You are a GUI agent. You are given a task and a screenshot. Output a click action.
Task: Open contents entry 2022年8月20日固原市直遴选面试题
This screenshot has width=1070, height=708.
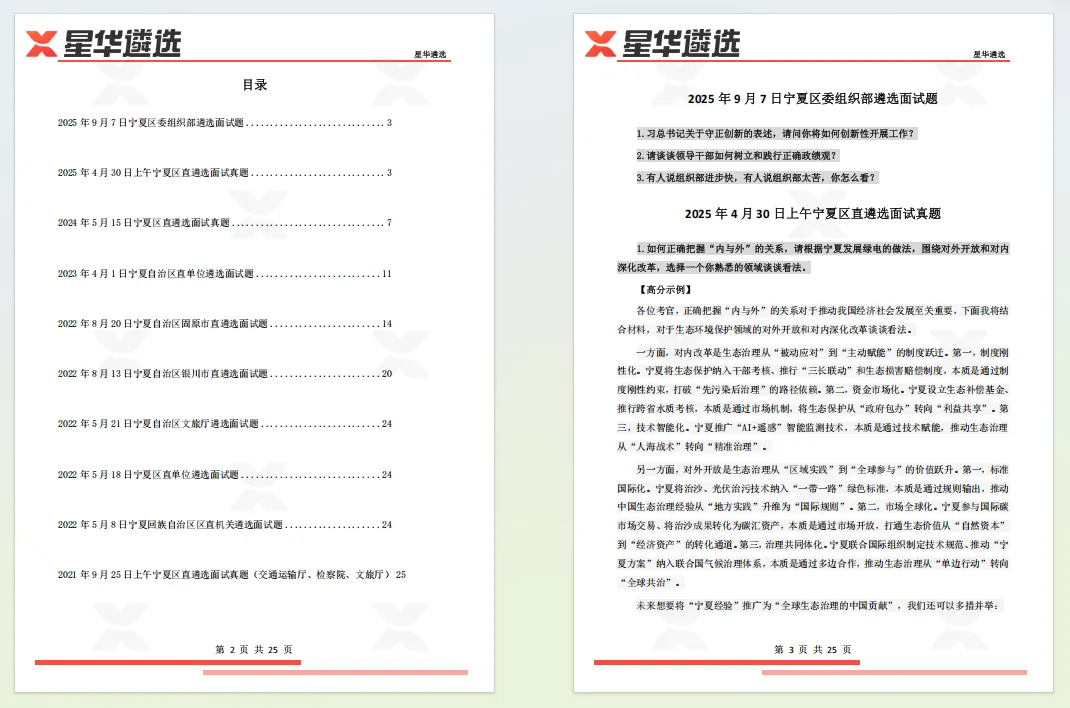point(225,323)
